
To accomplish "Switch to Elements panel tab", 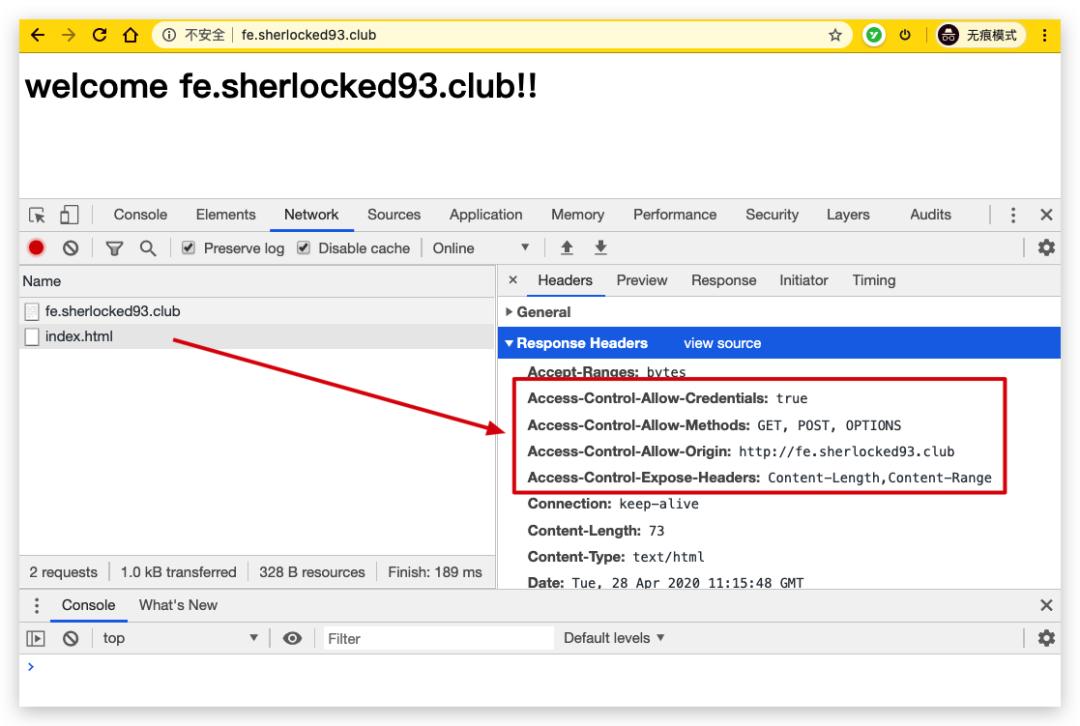I will [x=225, y=215].
